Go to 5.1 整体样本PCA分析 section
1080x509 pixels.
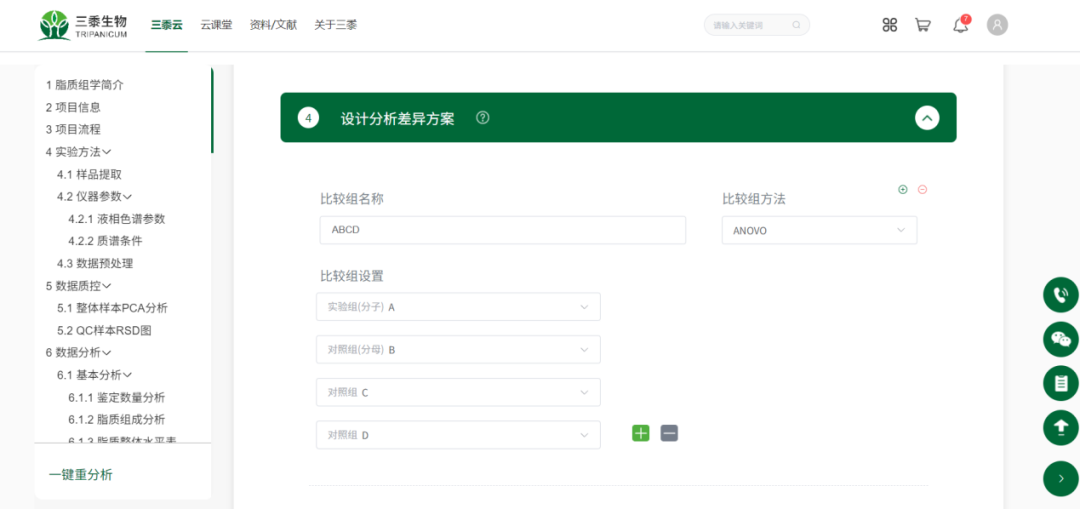111,308
